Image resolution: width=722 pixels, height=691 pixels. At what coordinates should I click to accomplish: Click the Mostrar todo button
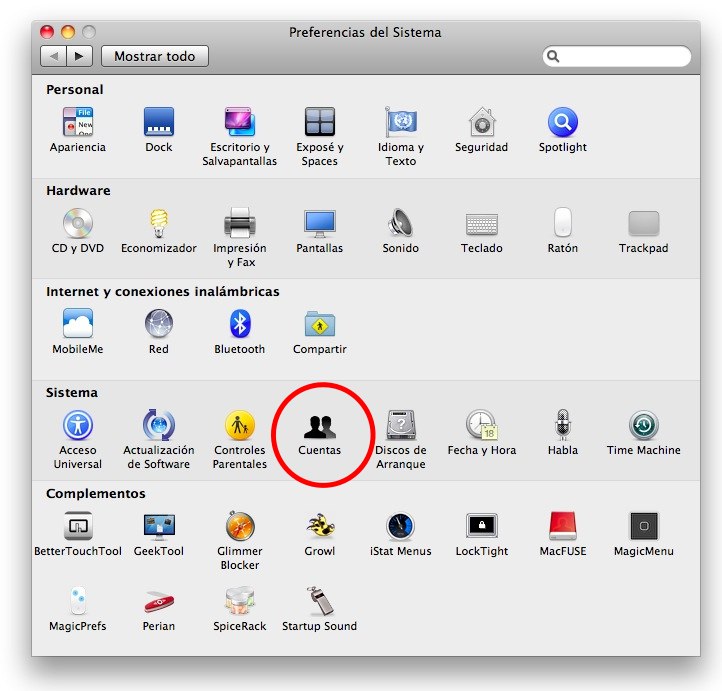click(155, 56)
